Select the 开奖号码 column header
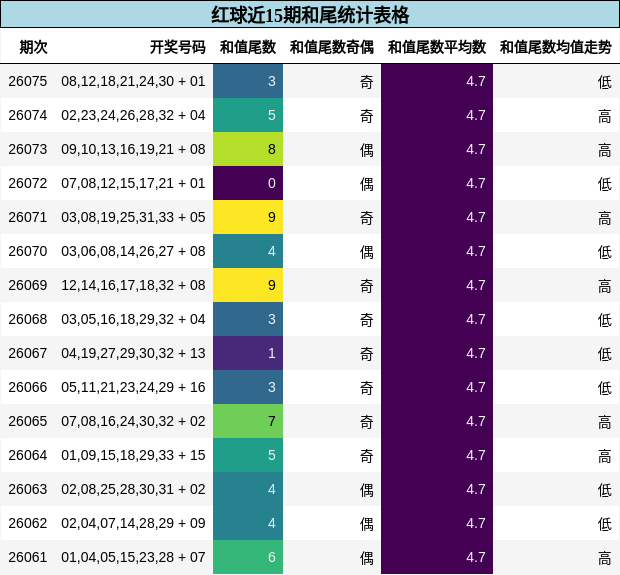This screenshot has height=575, width=620. (x=178, y=47)
